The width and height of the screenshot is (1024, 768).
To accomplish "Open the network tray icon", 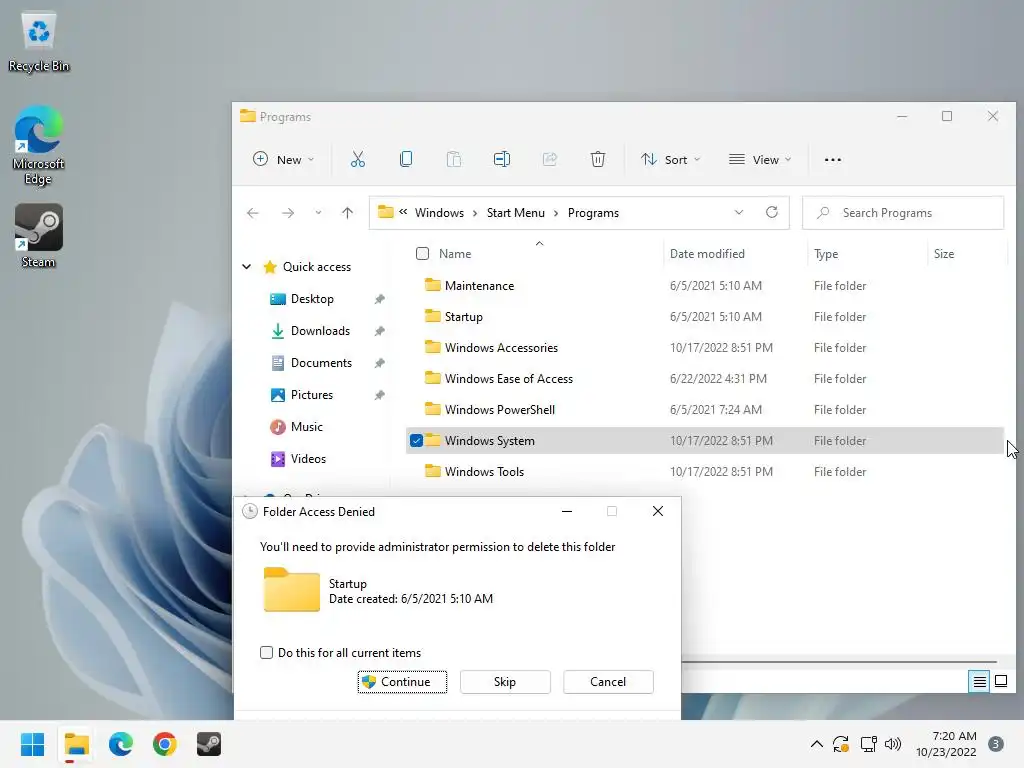I will pos(868,744).
